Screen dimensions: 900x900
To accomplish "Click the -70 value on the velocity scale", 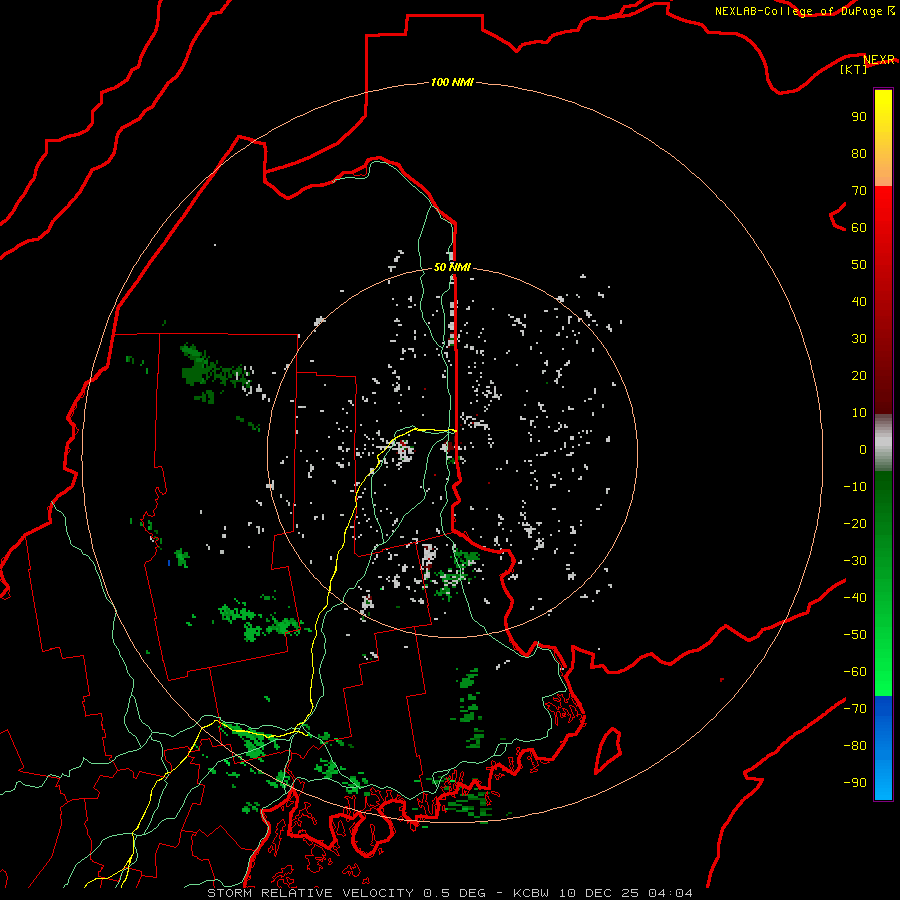I will (x=855, y=709).
